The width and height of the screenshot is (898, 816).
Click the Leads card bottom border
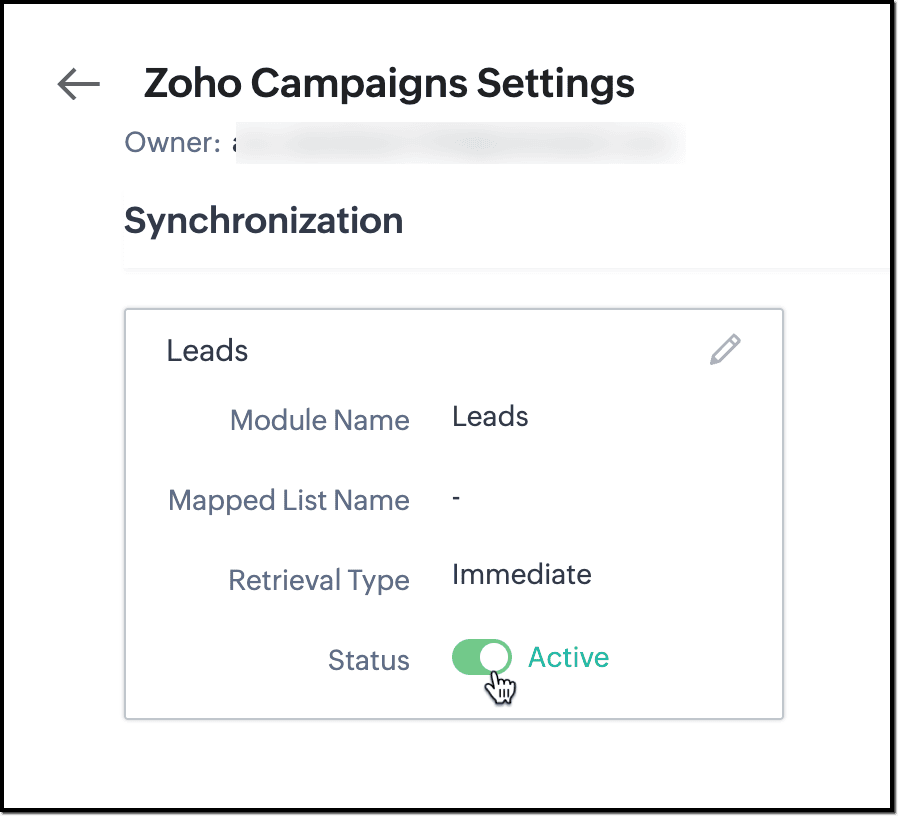453,718
